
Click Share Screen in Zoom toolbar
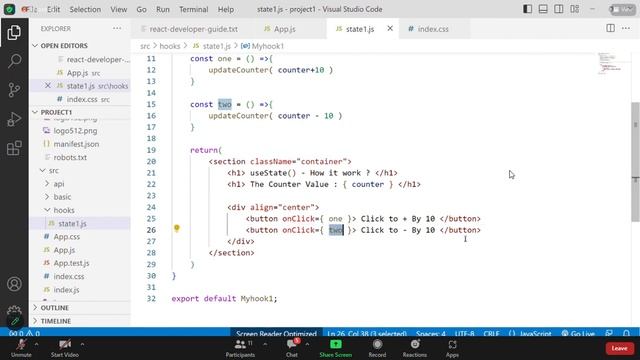pos(336,348)
